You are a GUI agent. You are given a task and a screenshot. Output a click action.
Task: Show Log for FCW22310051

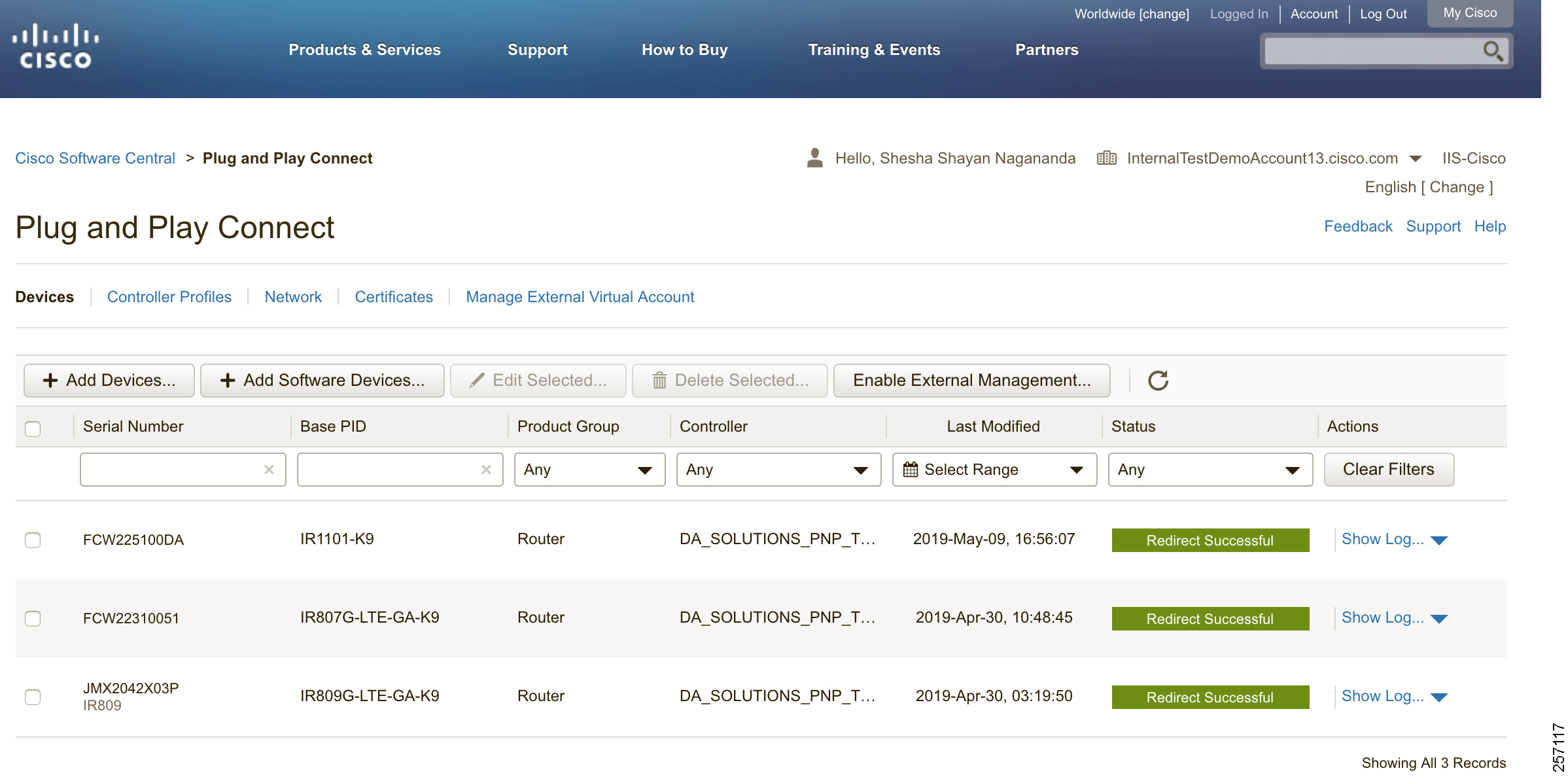coord(1382,617)
